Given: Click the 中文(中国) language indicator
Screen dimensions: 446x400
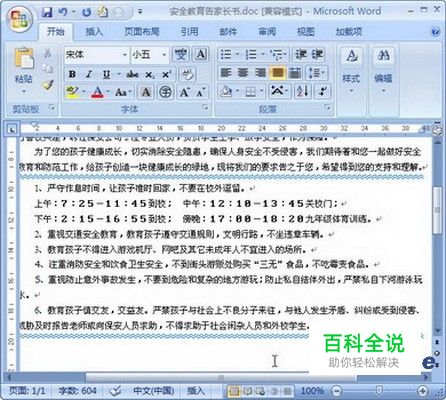Looking at the screenshot, I should pyautogui.click(x=154, y=390).
